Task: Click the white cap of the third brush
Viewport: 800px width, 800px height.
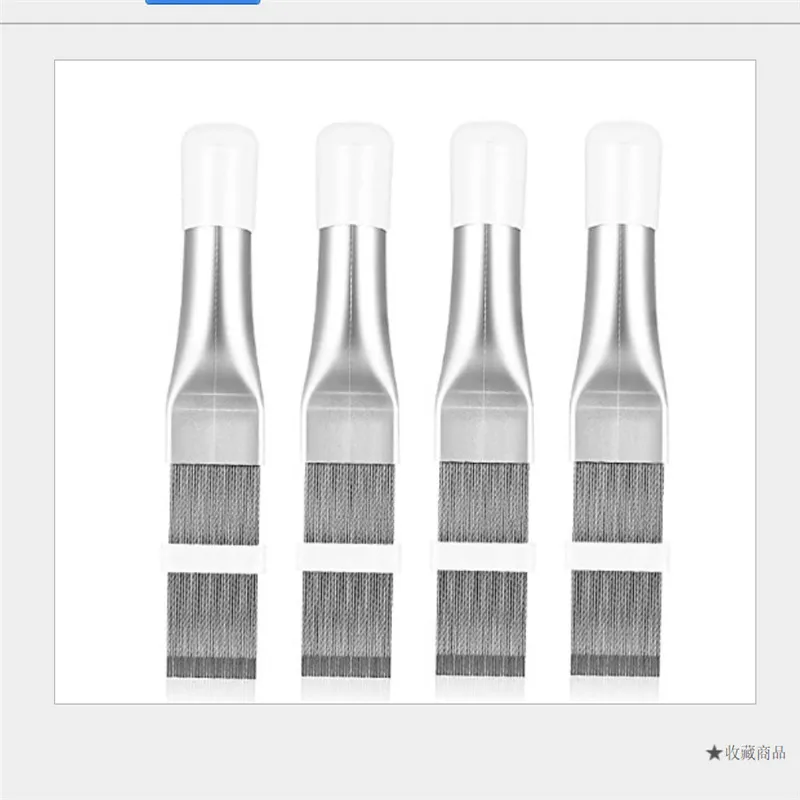Action: coord(488,174)
